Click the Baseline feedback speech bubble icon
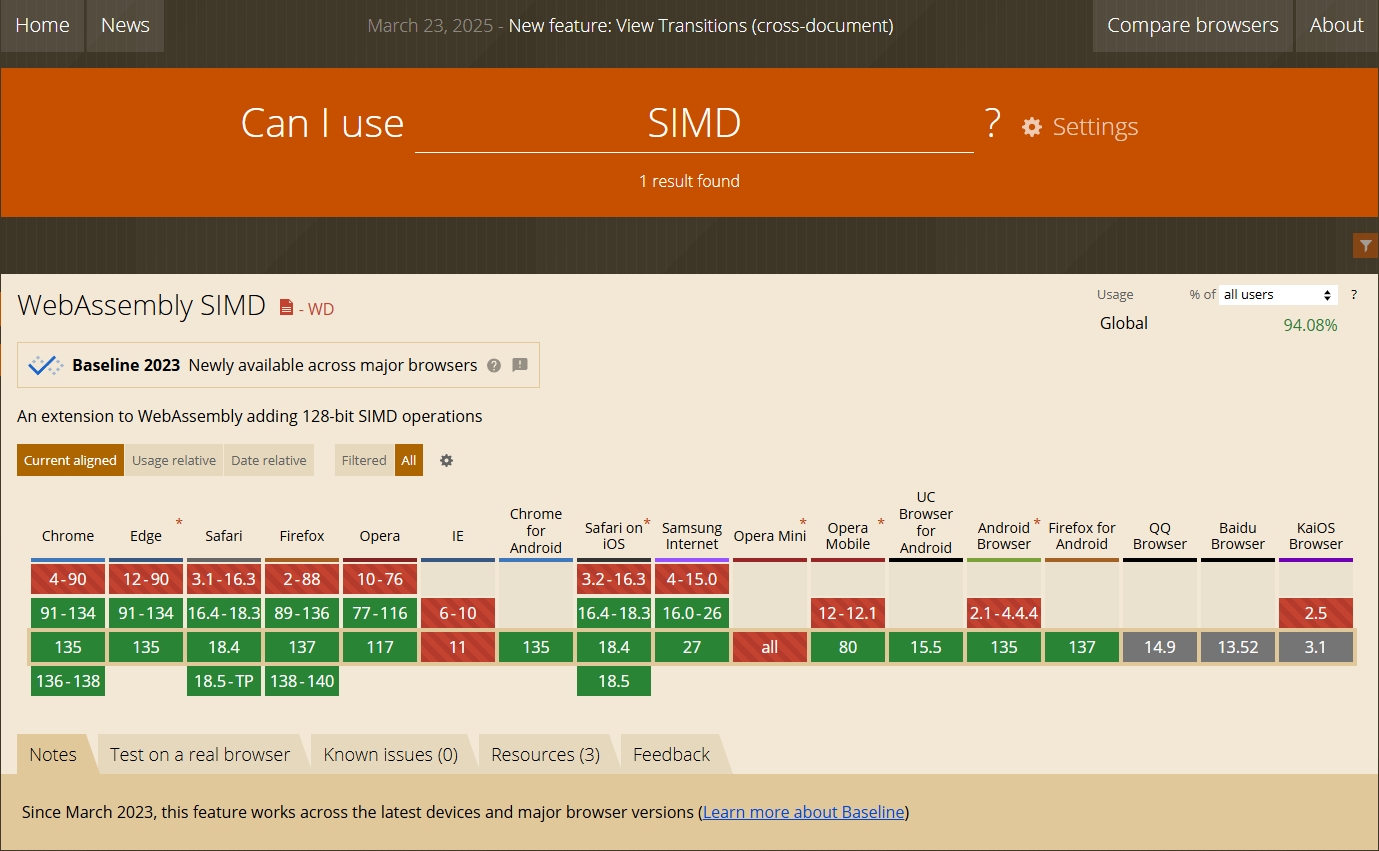This screenshot has height=851, width=1379. coord(520,365)
